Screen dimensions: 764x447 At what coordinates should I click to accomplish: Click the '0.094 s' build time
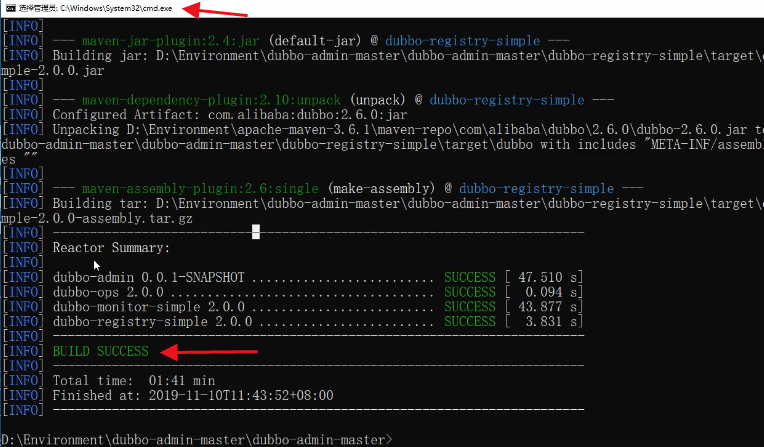coord(551,292)
